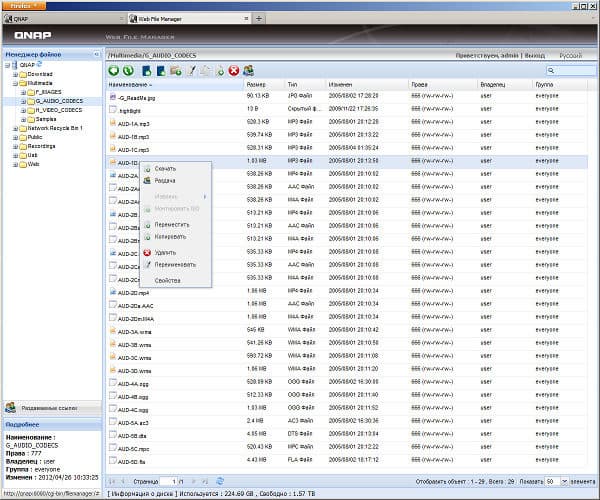Sort by the Размер column header
This screenshot has height=500, width=600.
(264, 85)
